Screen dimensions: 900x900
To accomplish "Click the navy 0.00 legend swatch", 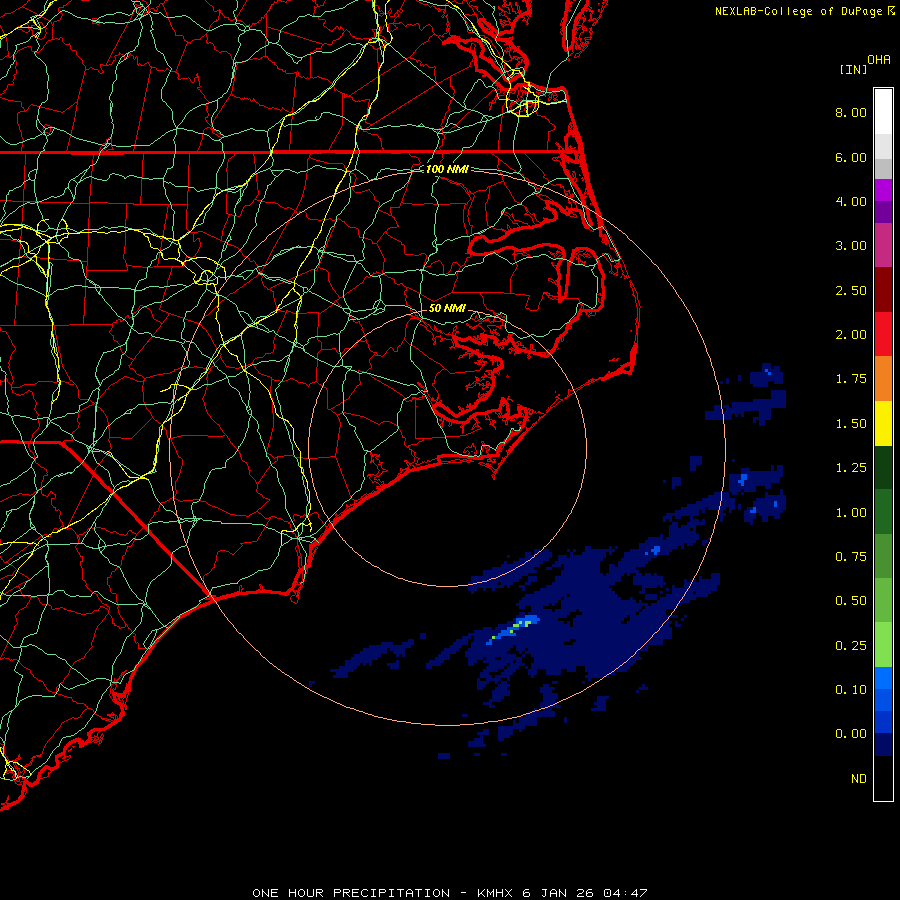I will click(x=883, y=744).
